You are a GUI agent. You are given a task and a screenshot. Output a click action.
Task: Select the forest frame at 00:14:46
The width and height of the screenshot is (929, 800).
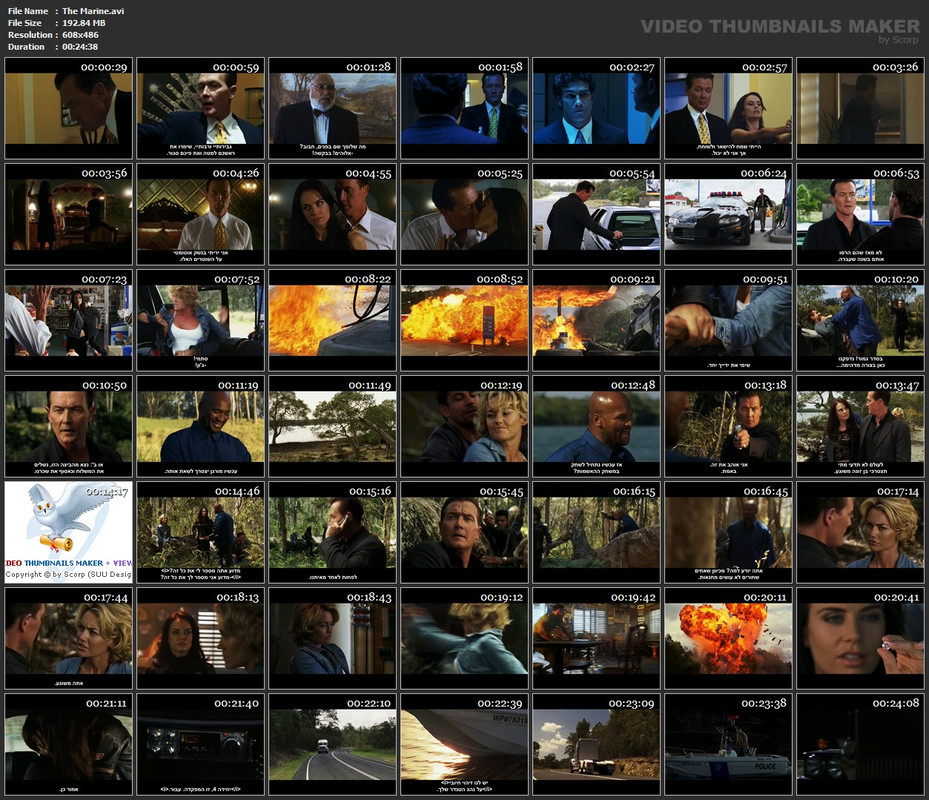tap(201, 533)
